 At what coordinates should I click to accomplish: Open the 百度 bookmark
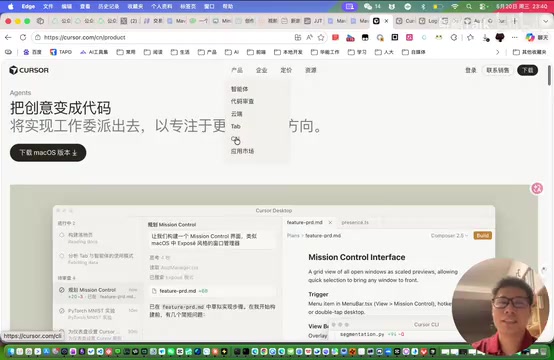coord(32,52)
